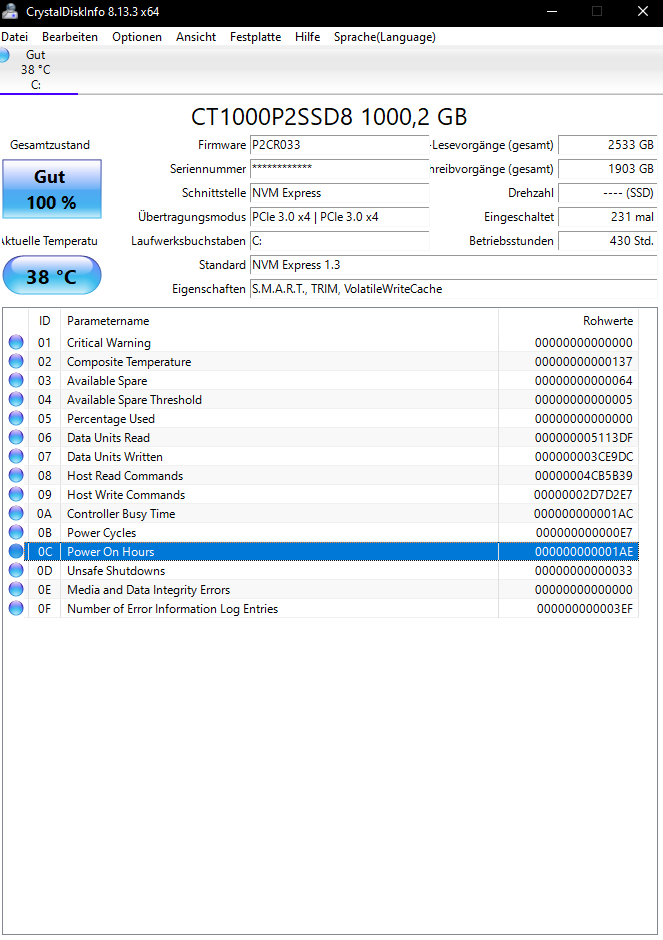Click raw value 00000000000137
The width and height of the screenshot is (663, 940).
tap(583, 362)
